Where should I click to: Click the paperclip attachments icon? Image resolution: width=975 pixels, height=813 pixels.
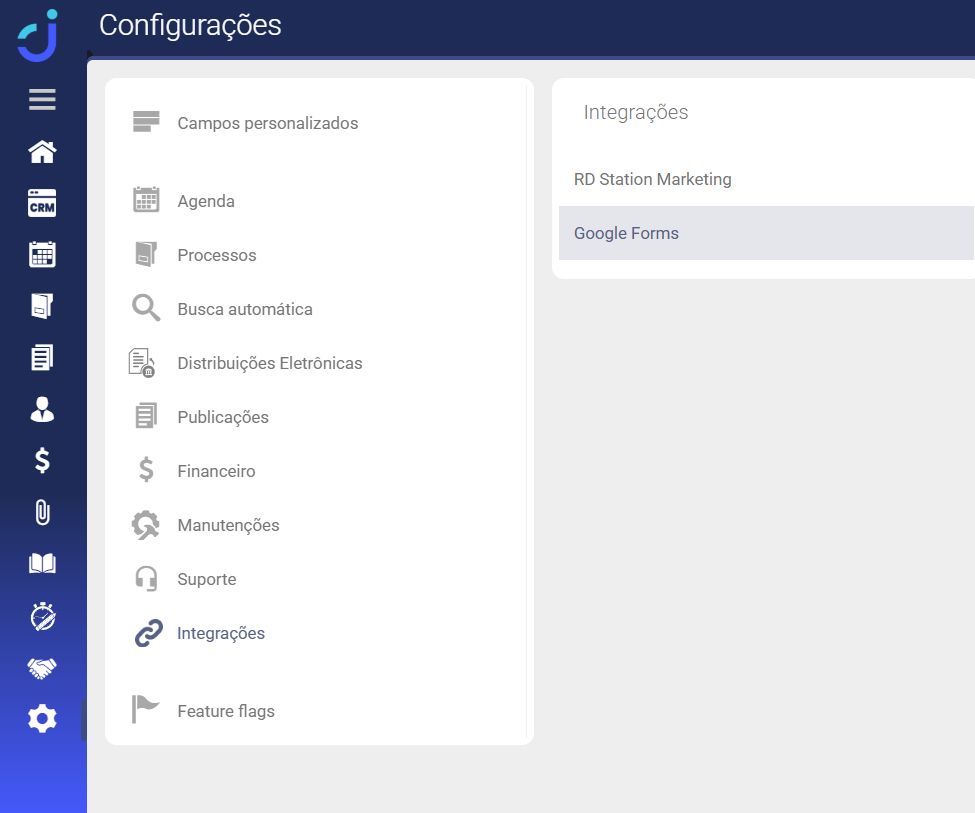click(x=42, y=512)
